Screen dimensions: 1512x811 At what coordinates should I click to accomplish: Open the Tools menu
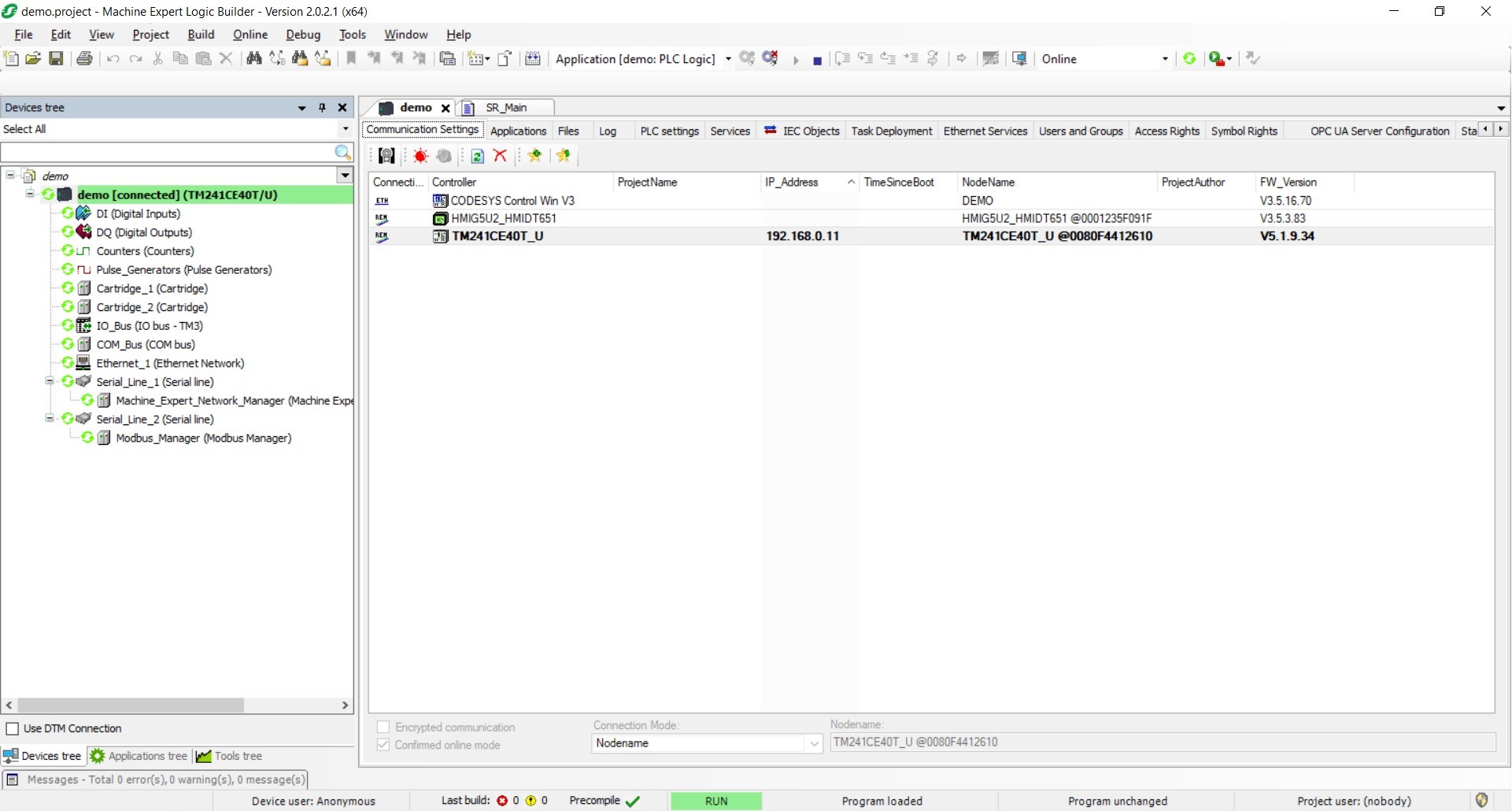353,35
